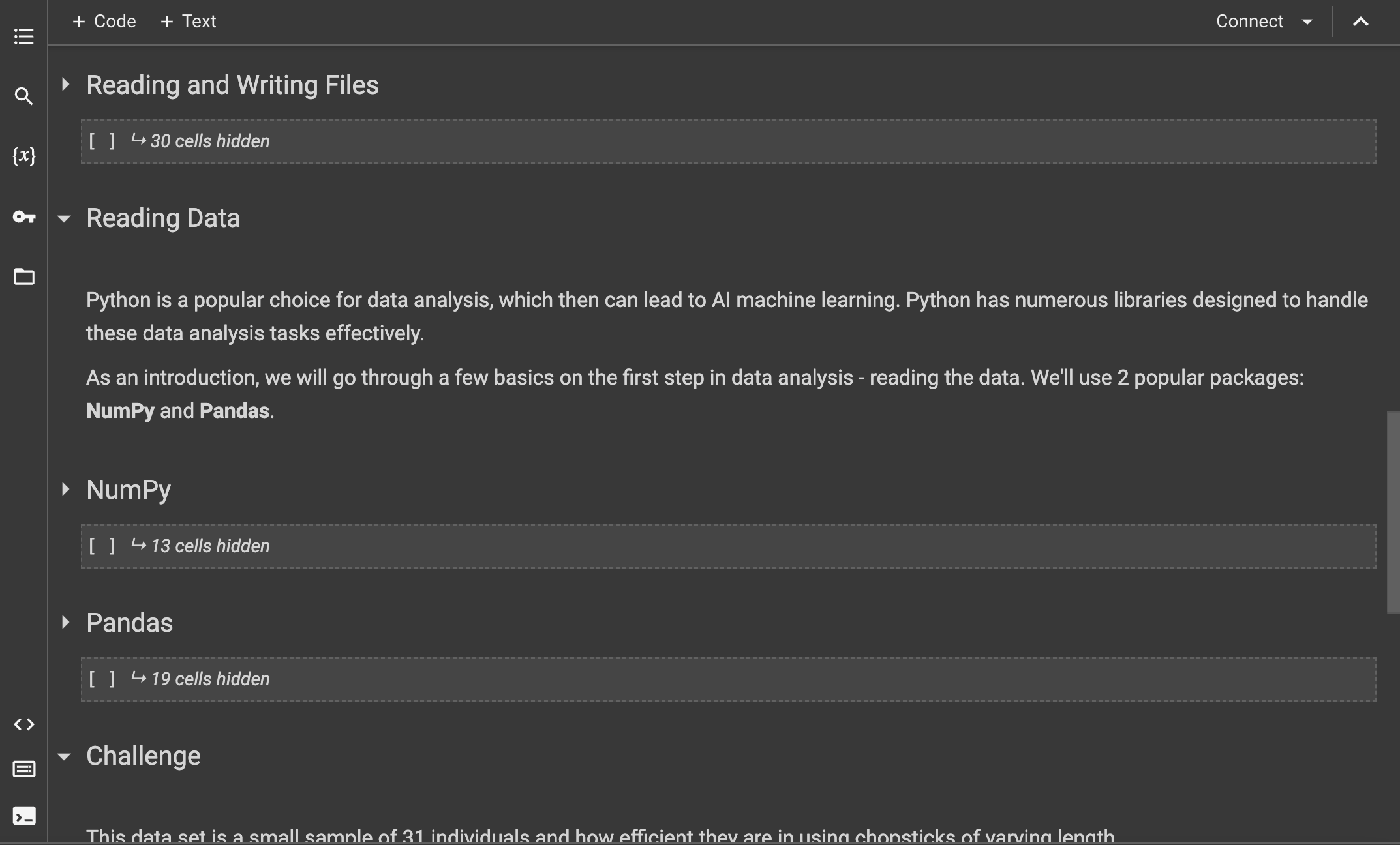Open the Find and replace search icon
Screen dimensions: 1400x845
point(23,96)
